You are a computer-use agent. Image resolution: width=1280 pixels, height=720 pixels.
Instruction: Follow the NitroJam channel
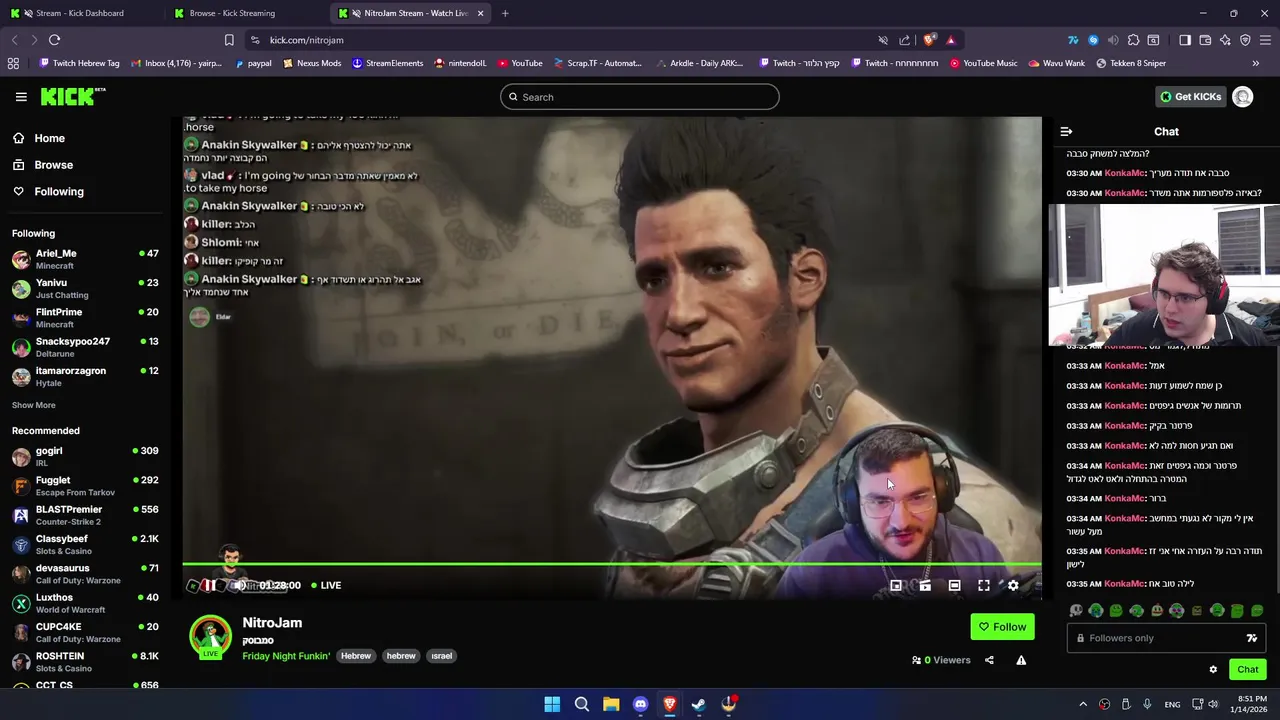pos(1002,627)
